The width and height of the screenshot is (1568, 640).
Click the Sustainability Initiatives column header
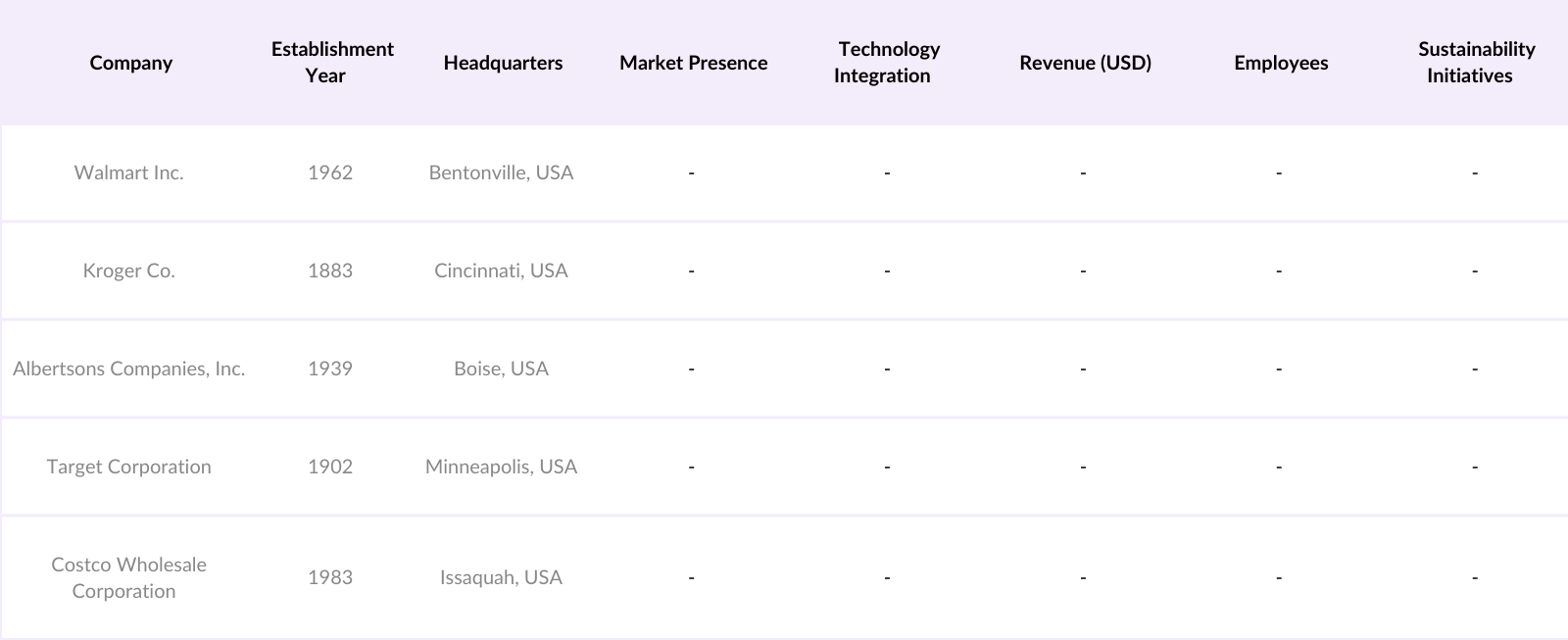[x=1475, y=62]
